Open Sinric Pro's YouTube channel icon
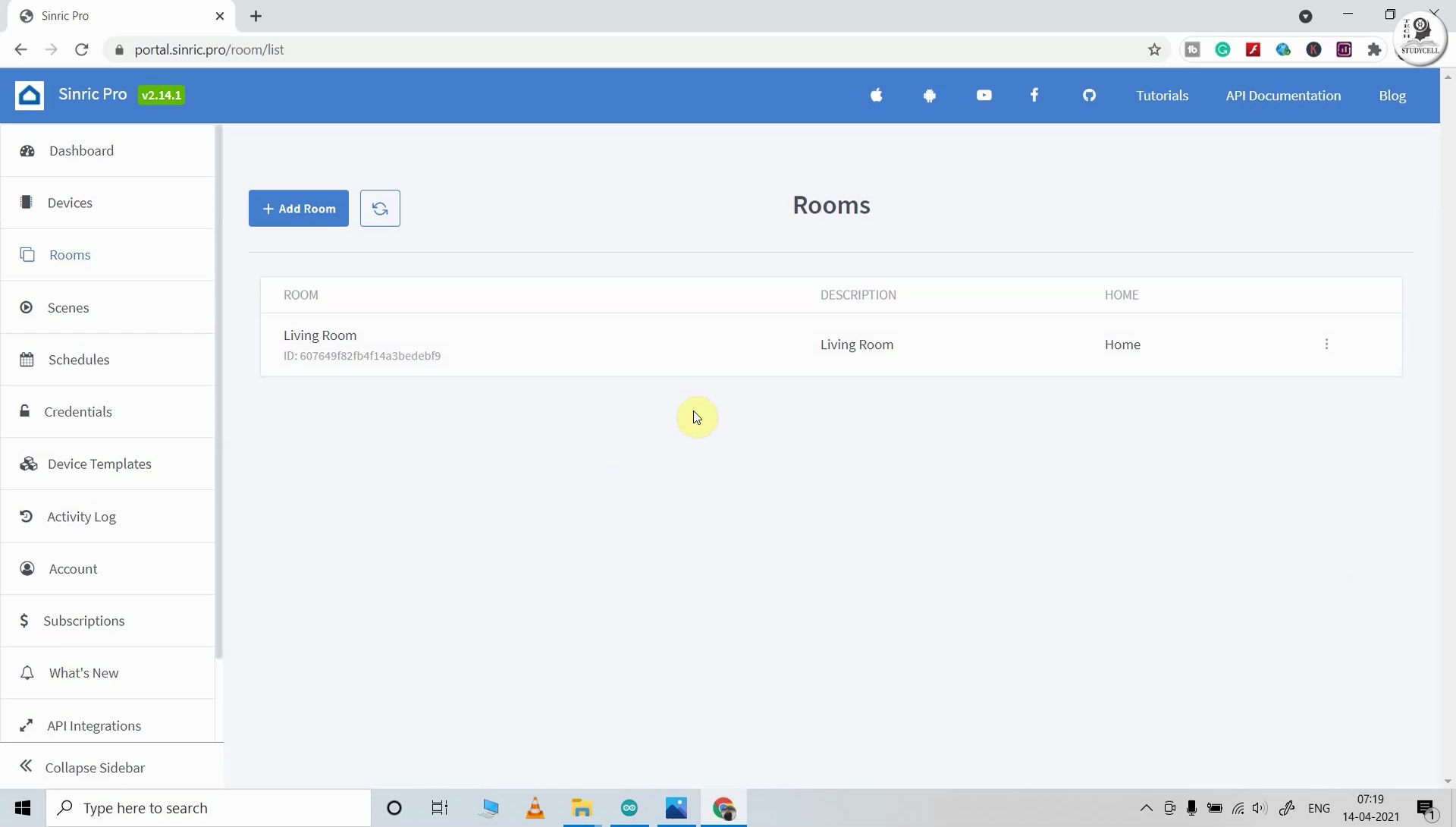1456x827 pixels. (983, 96)
